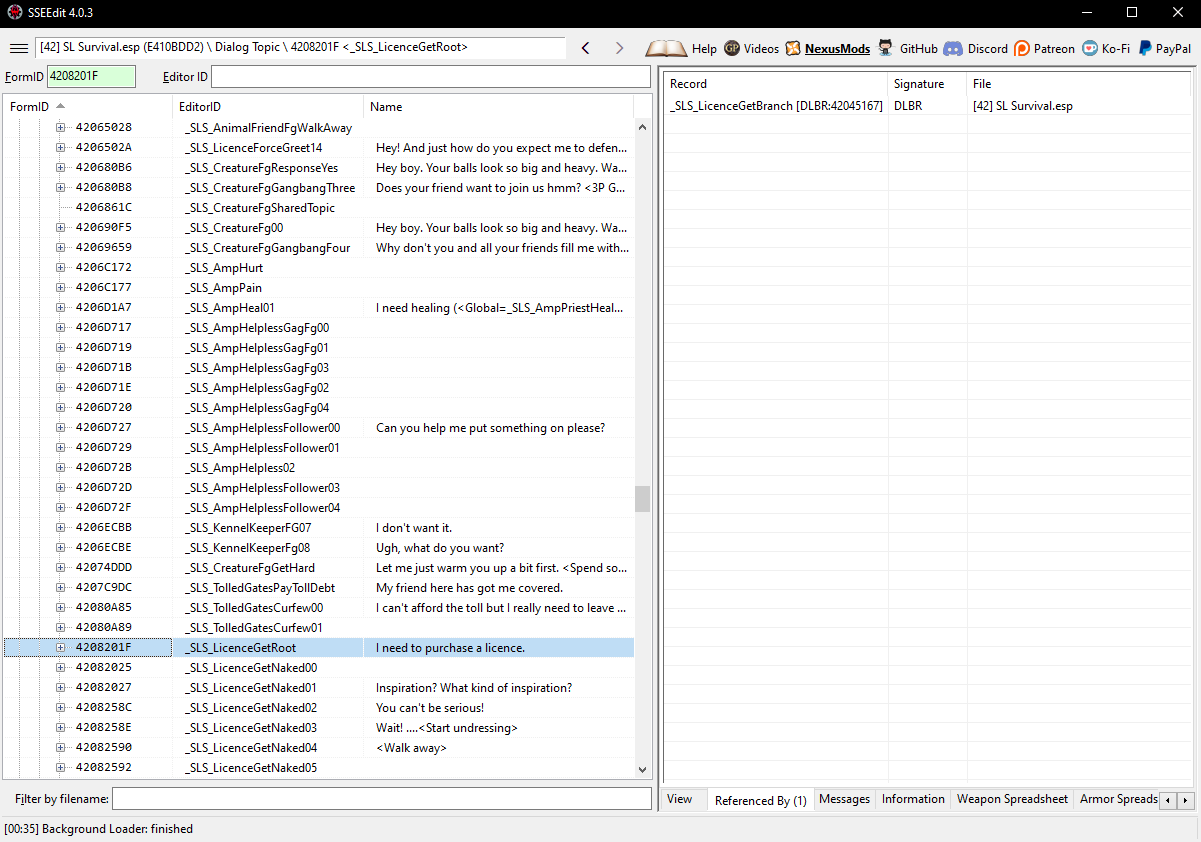1201x842 pixels.
Task: Click the tree scrollbar up arrow
Action: click(x=642, y=126)
